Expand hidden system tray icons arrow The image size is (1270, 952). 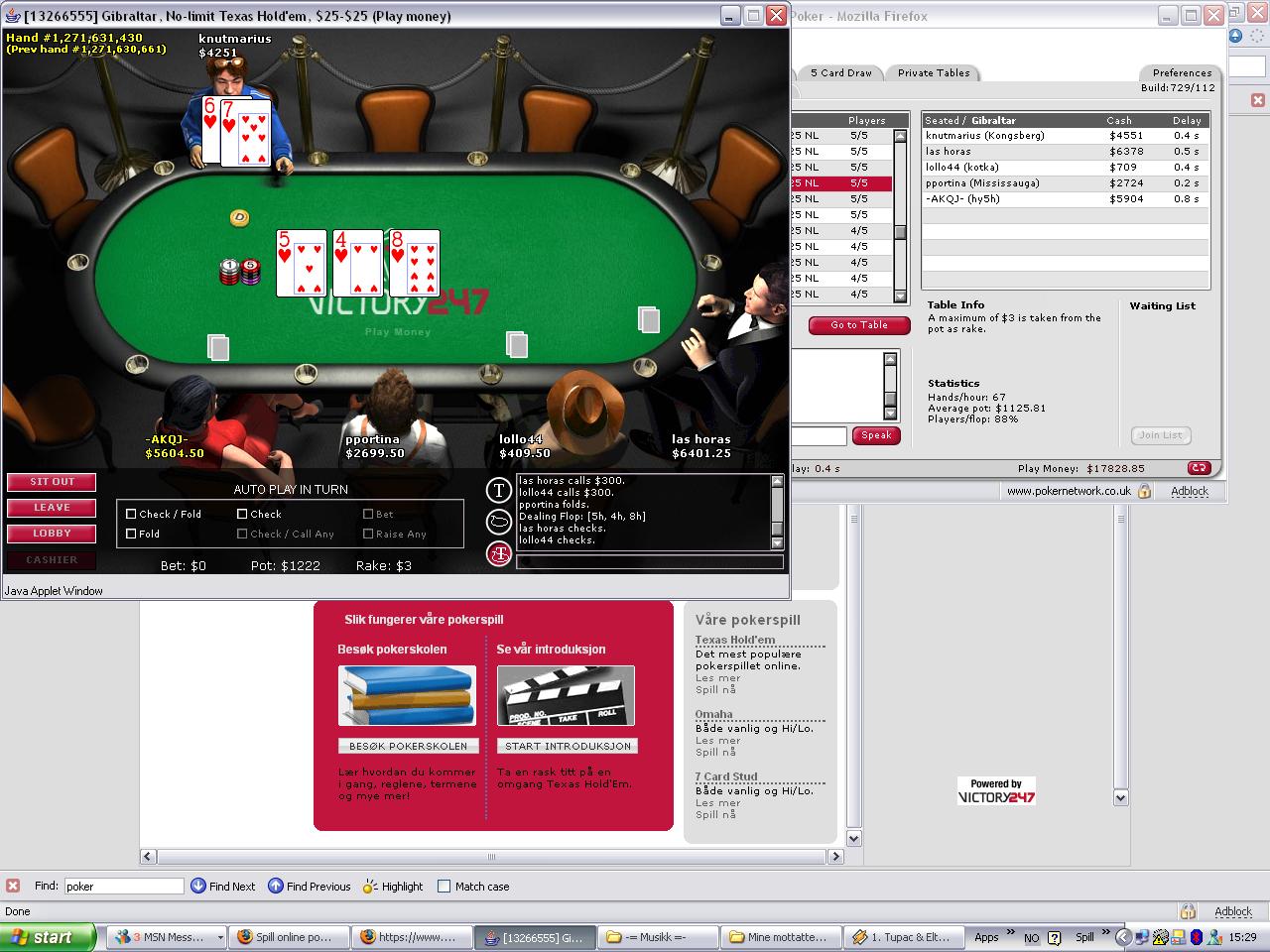1123,937
